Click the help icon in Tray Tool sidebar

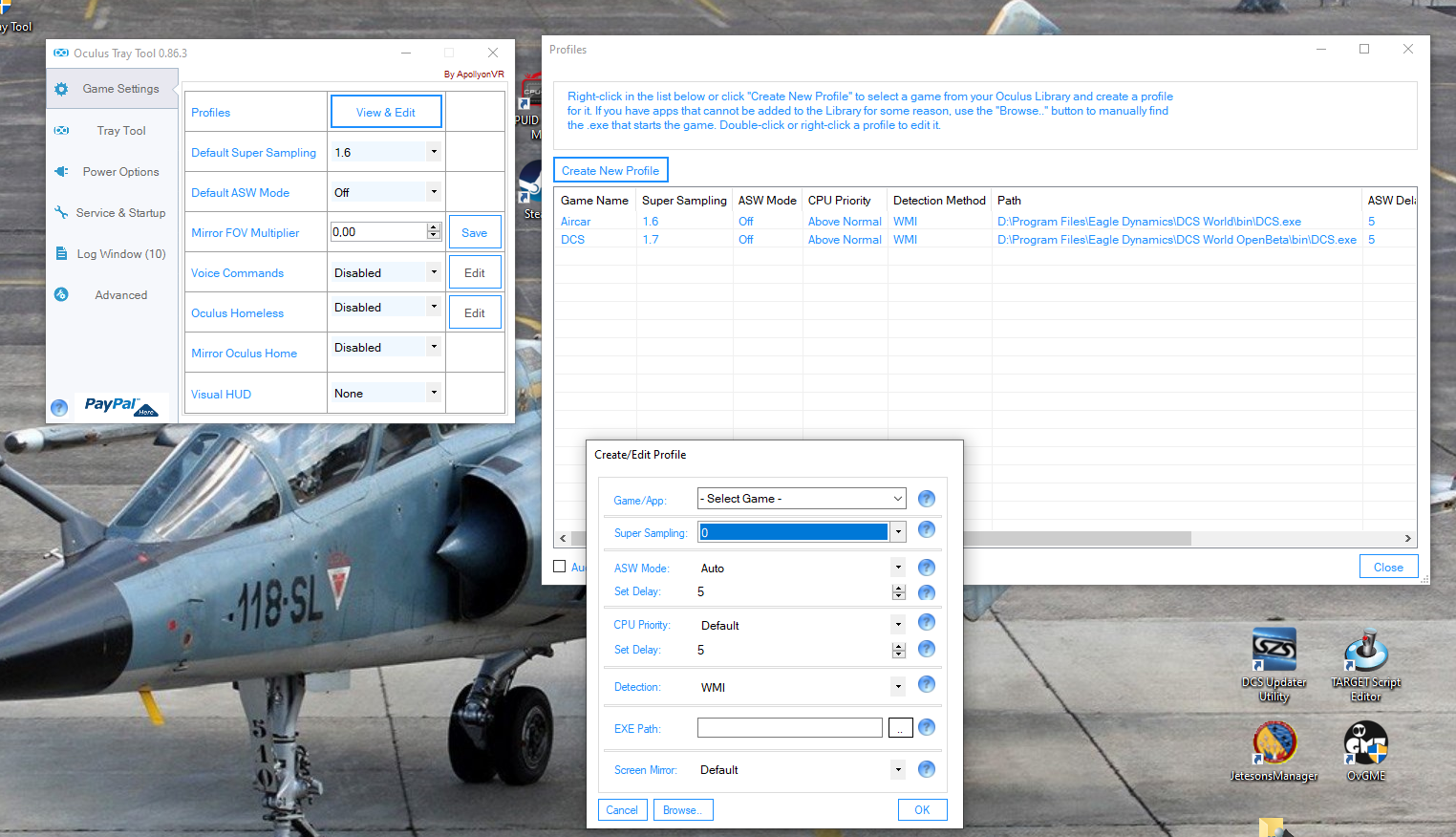[x=59, y=408]
